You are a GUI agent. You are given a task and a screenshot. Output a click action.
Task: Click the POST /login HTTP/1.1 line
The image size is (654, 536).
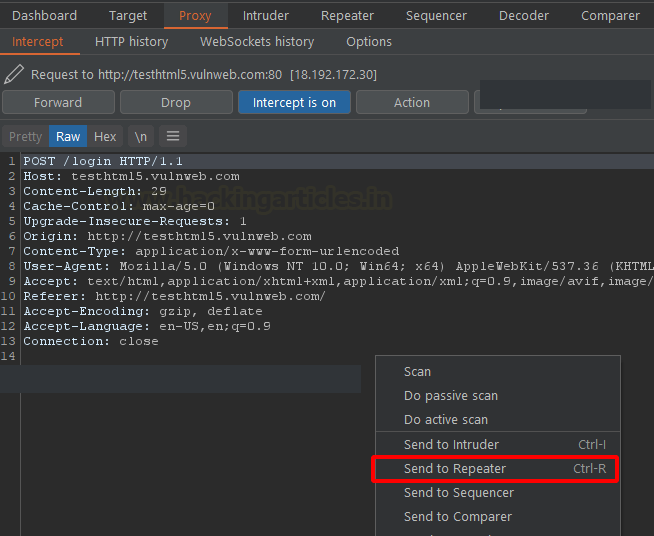103,161
